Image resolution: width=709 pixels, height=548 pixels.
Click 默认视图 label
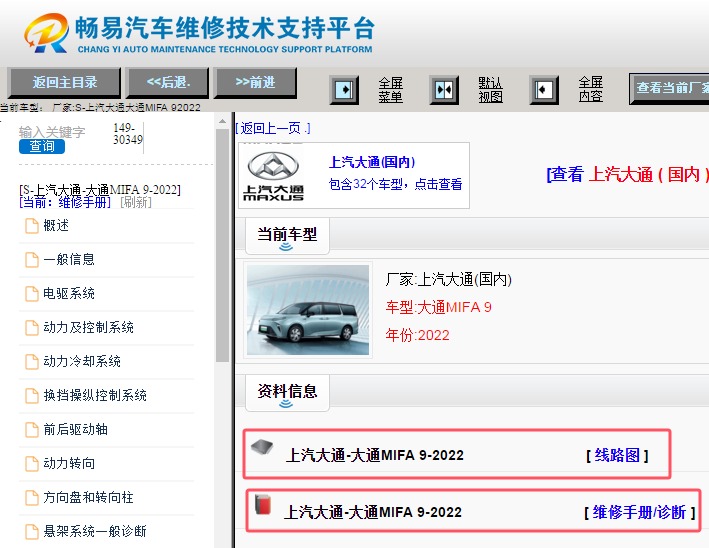[491, 90]
